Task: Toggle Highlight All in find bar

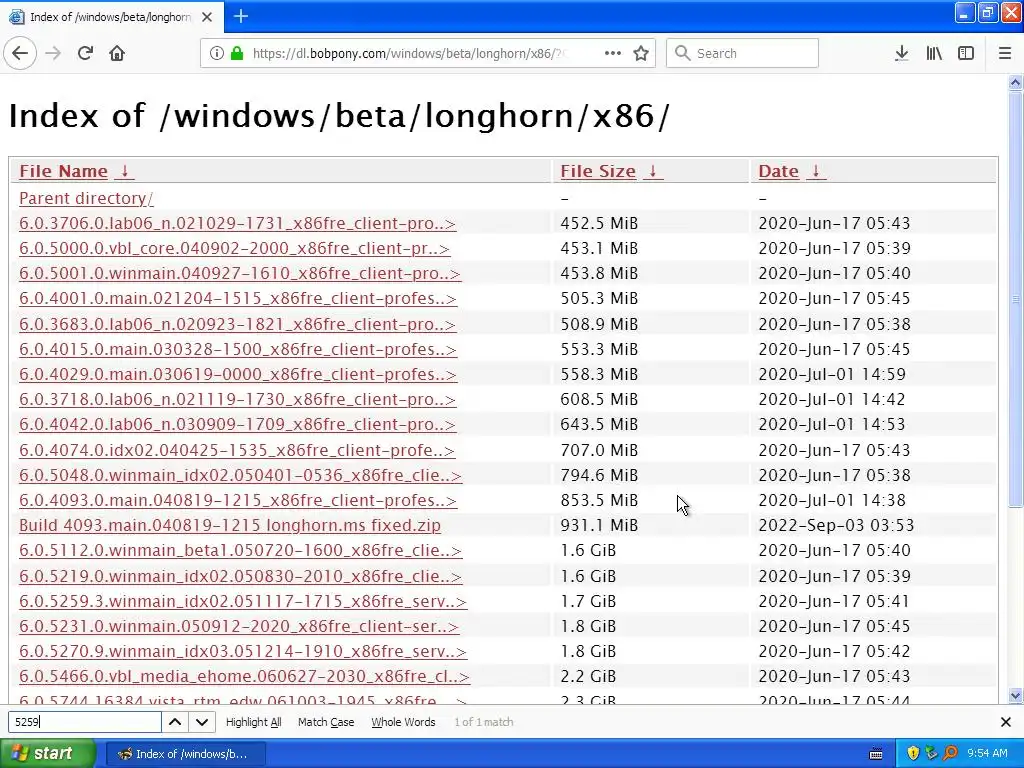Action: [253, 722]
